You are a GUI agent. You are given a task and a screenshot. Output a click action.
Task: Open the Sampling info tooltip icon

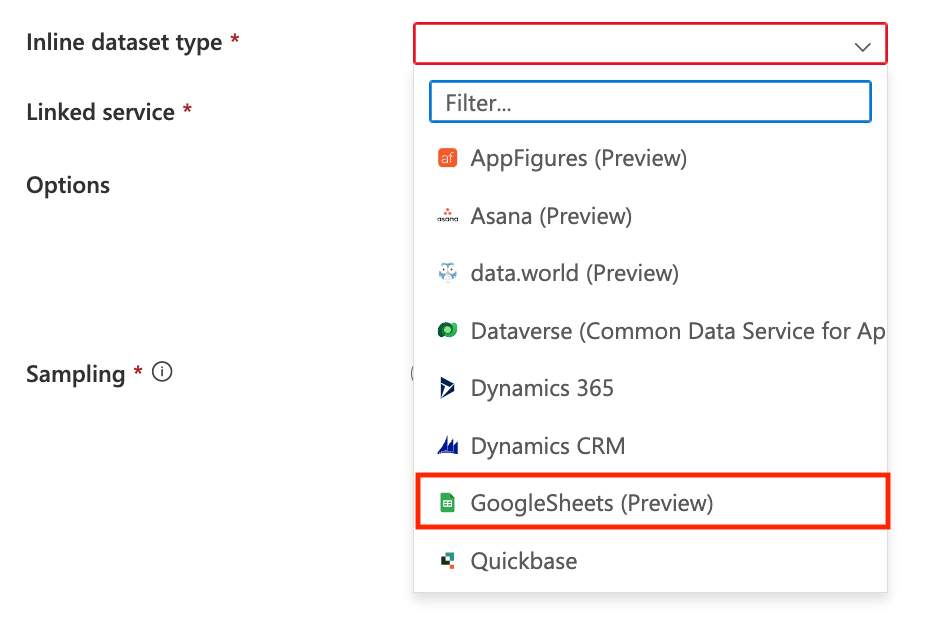[162, 372]
